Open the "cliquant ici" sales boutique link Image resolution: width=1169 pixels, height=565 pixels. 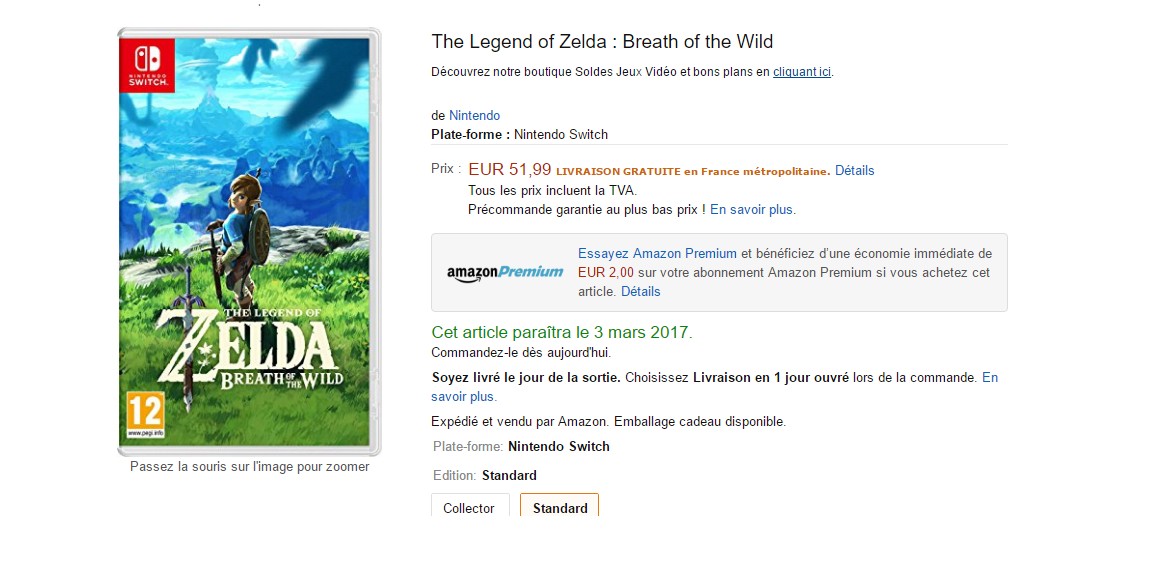[x=802, y=72]
